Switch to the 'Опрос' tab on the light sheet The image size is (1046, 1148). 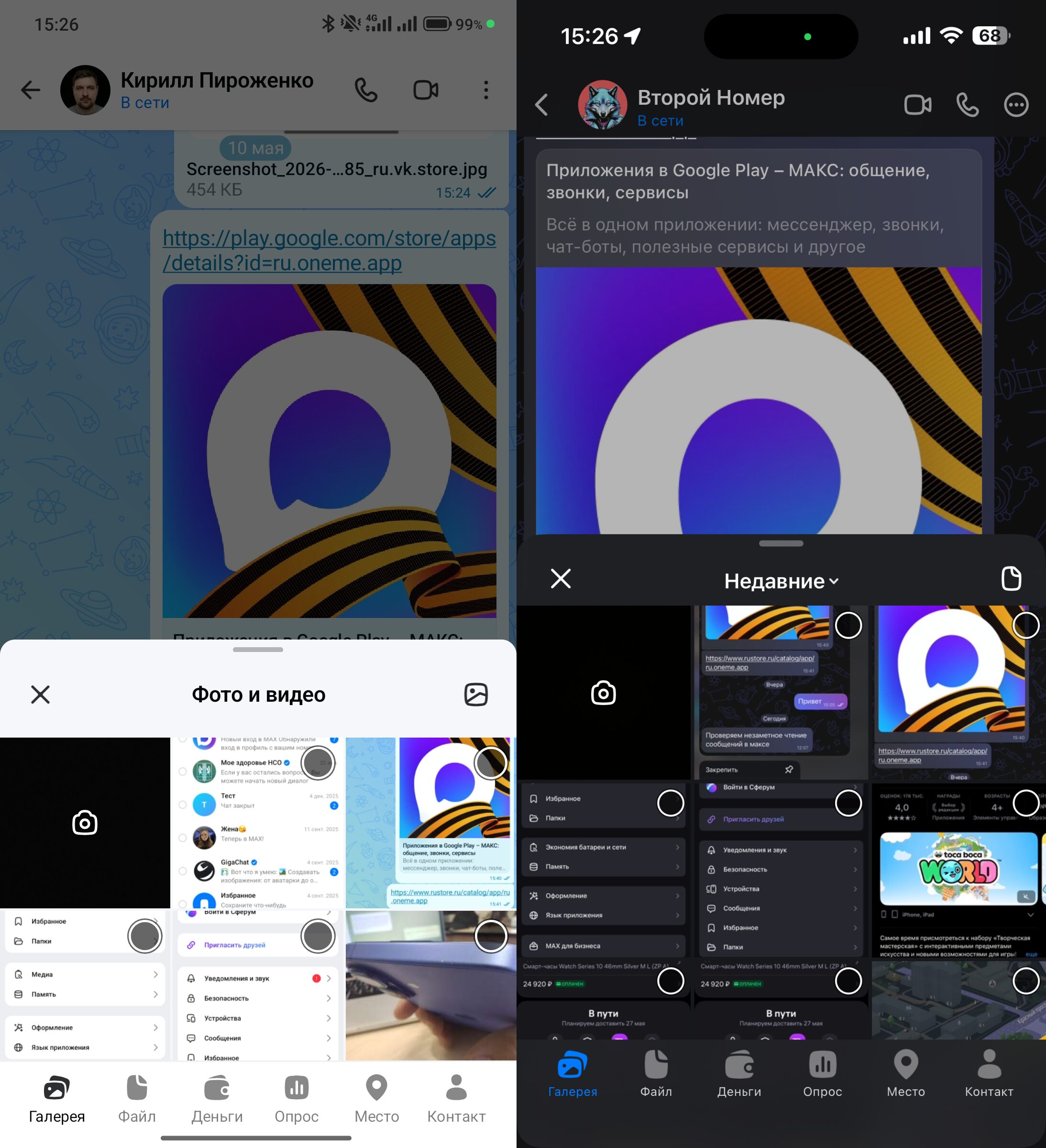coord(297,1099)
